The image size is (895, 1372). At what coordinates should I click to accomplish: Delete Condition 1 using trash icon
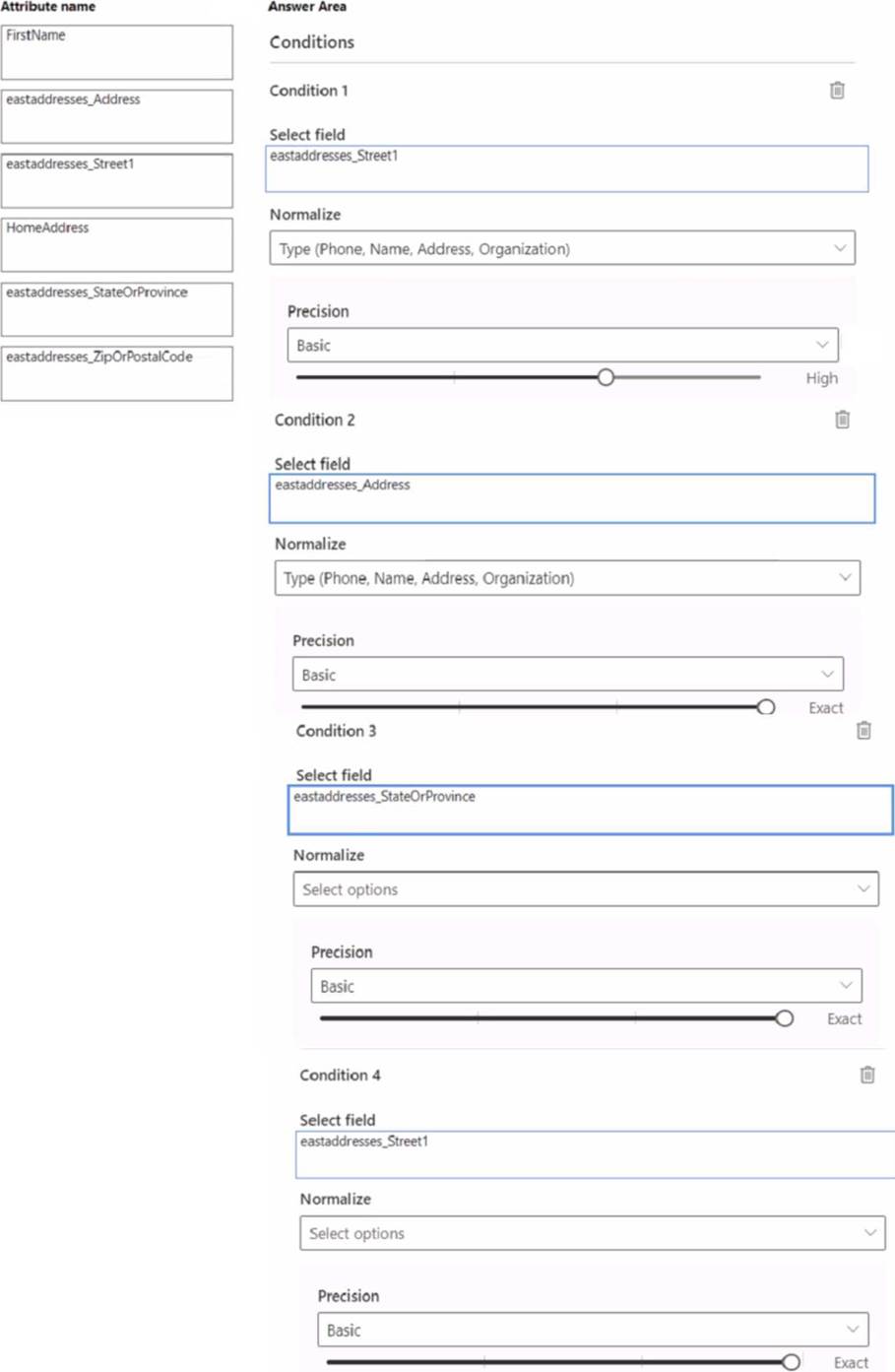point(837,91)
